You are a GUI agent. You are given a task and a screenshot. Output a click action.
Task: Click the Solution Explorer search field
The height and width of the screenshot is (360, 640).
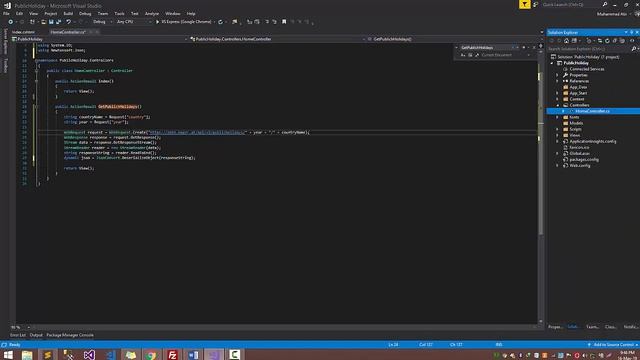(589, 49)
